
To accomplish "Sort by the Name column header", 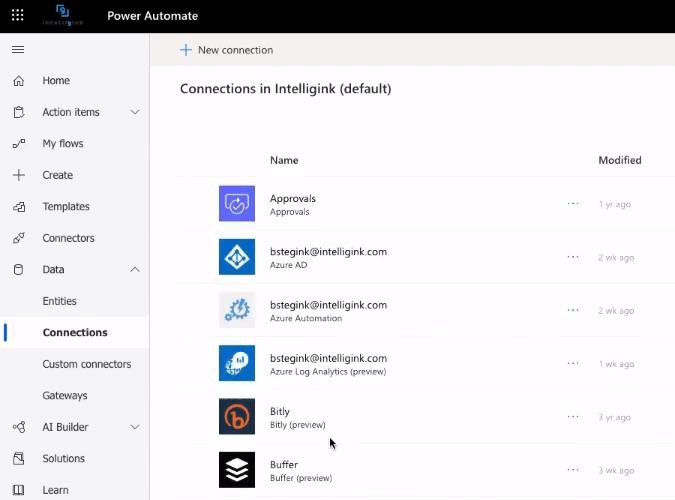I will coord(284,160).
